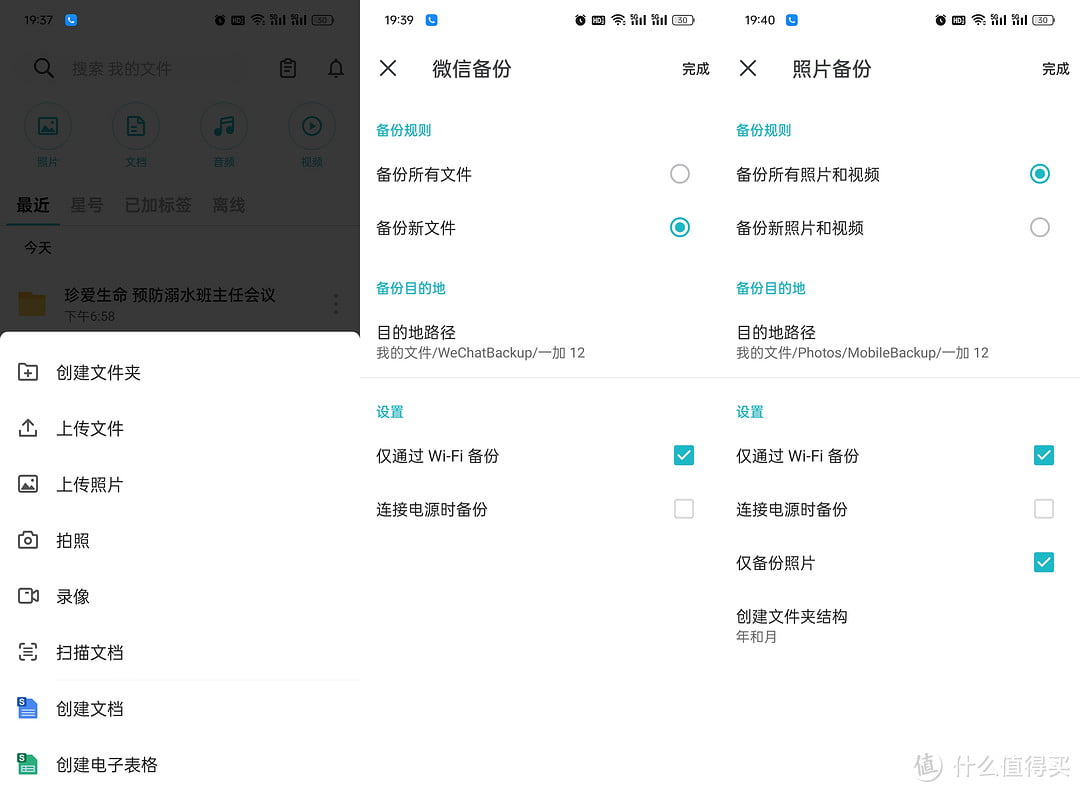Open the 照片 category icon
This screenshot has width=1080, height=792.
coord(47,125)
